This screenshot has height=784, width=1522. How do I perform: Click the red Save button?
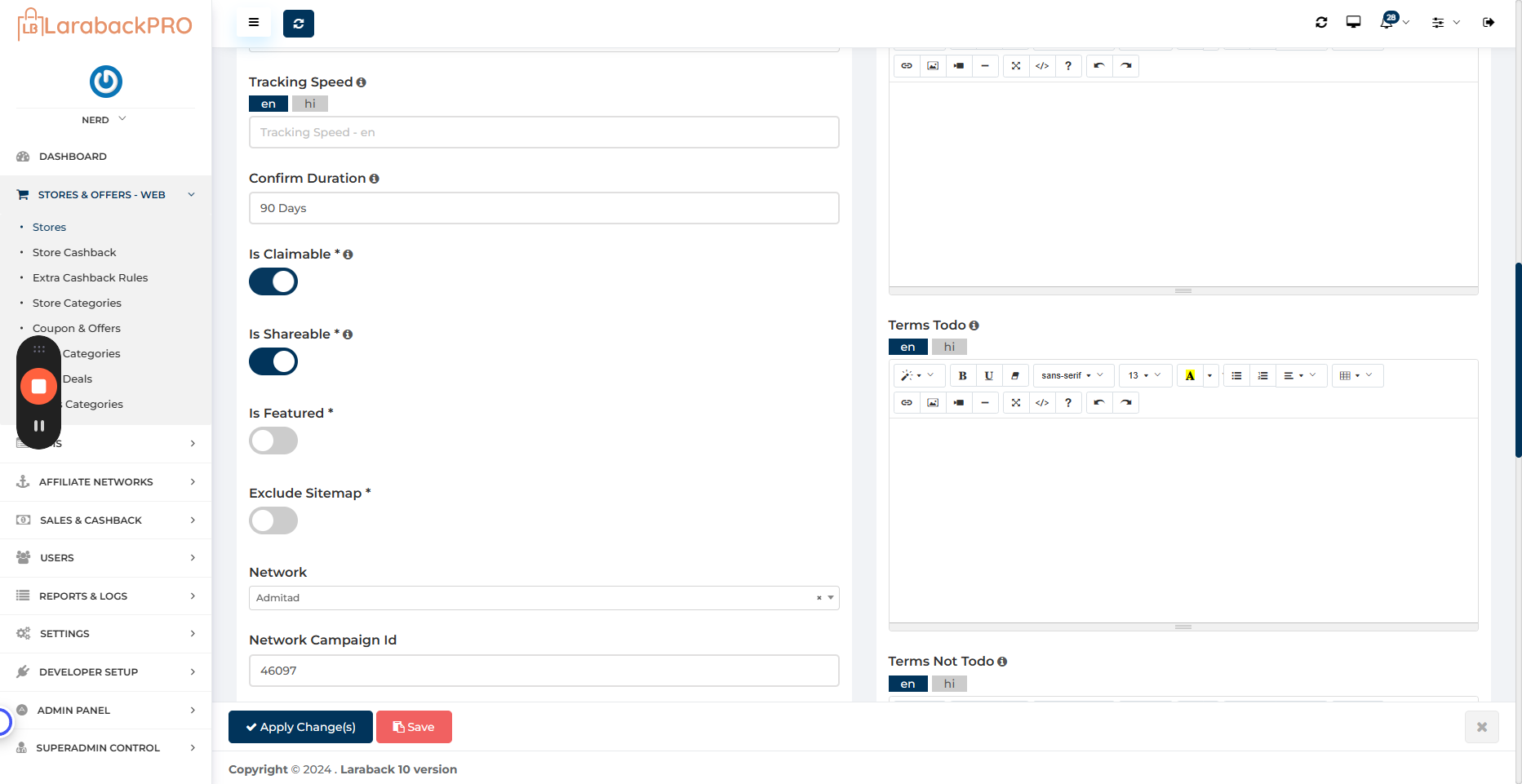tap(414, 727)
